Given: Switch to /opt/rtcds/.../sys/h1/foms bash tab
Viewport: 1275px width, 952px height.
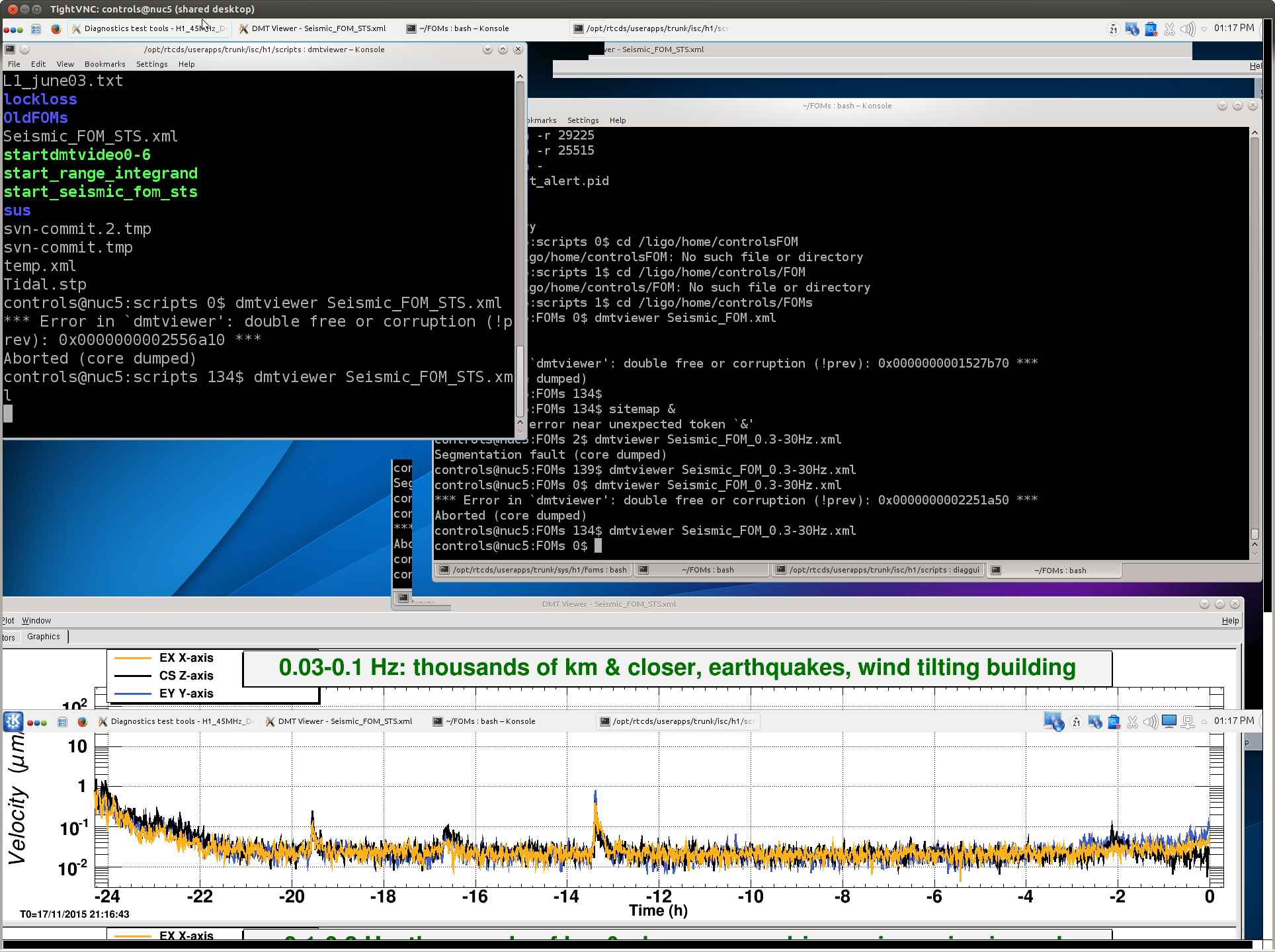Looking at the screenshot, I should click(533, 570).
